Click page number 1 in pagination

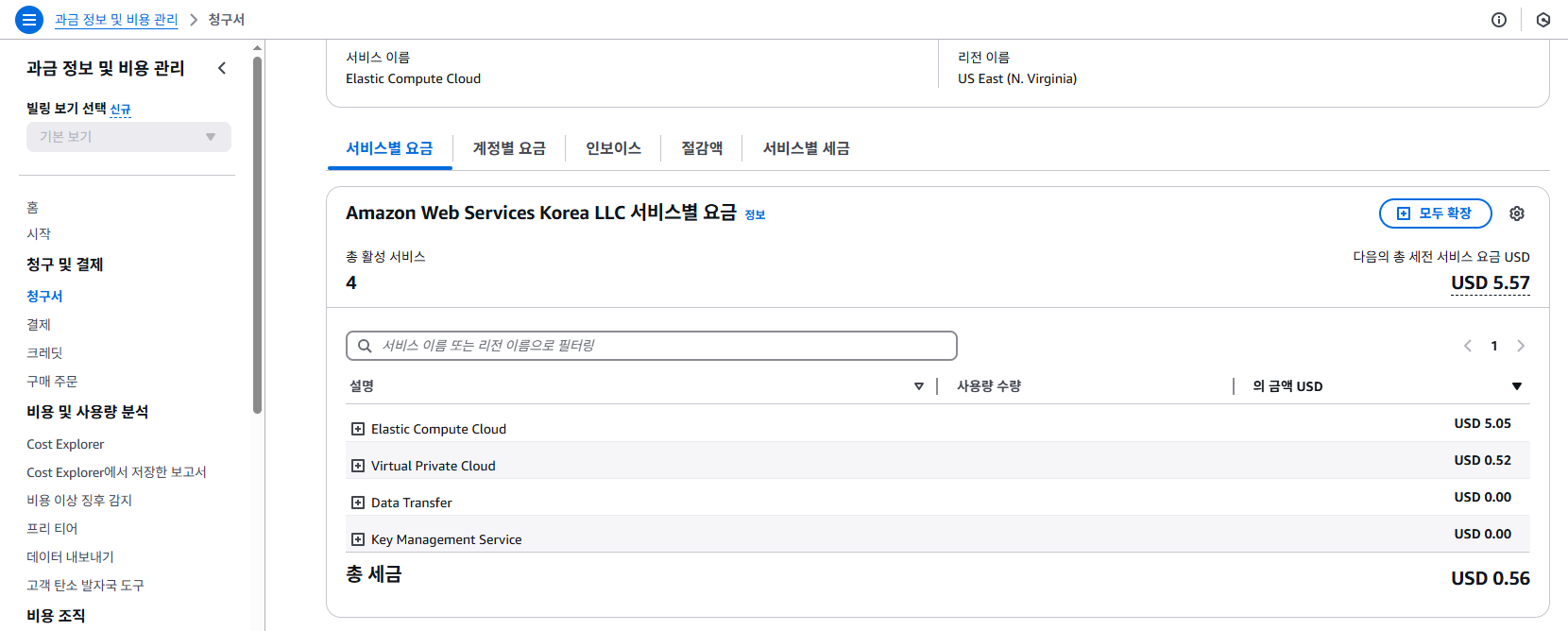pos(1494,346)
